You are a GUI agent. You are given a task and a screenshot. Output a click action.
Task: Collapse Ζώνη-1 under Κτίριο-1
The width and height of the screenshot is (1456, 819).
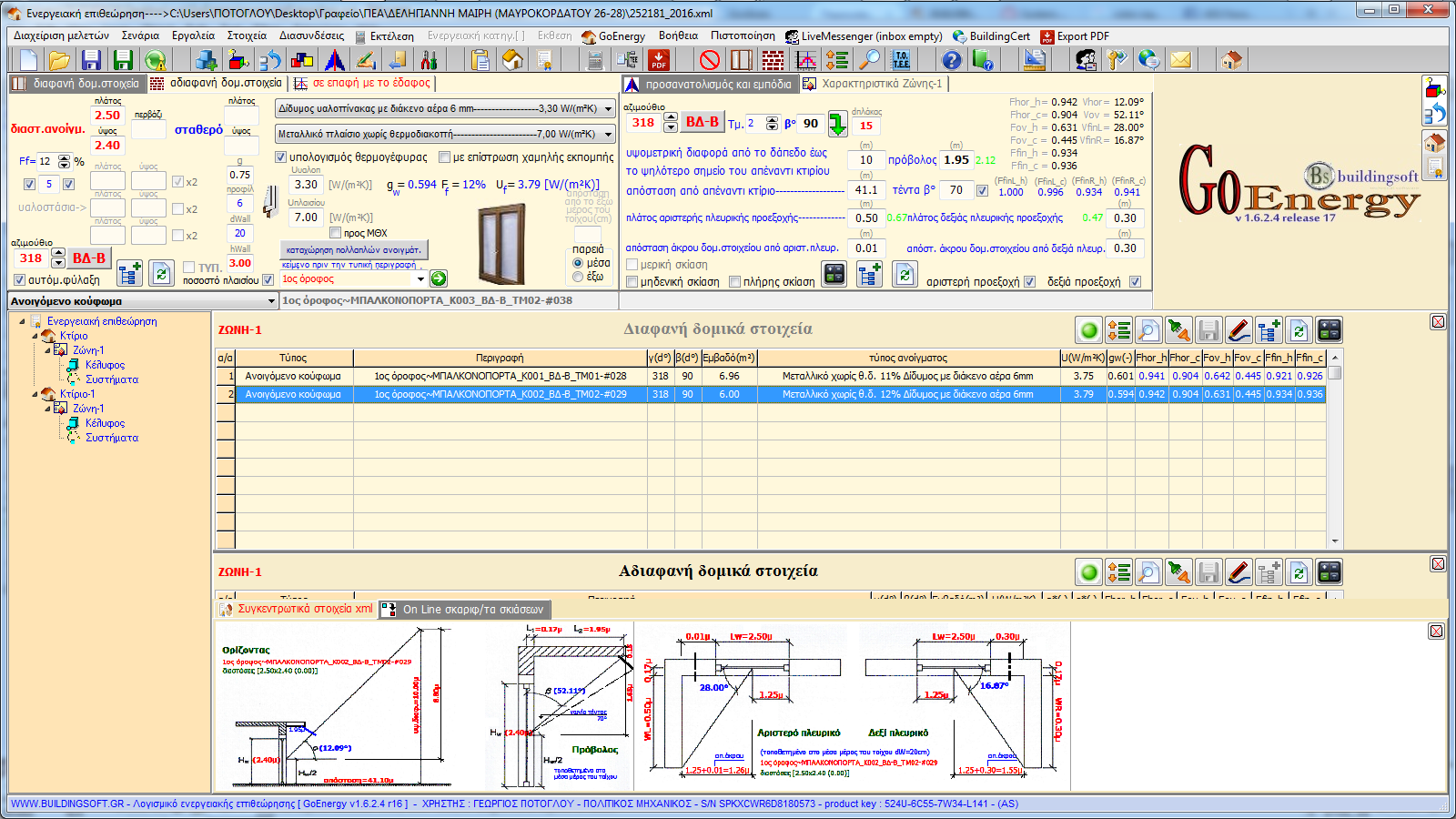[47, 409]
